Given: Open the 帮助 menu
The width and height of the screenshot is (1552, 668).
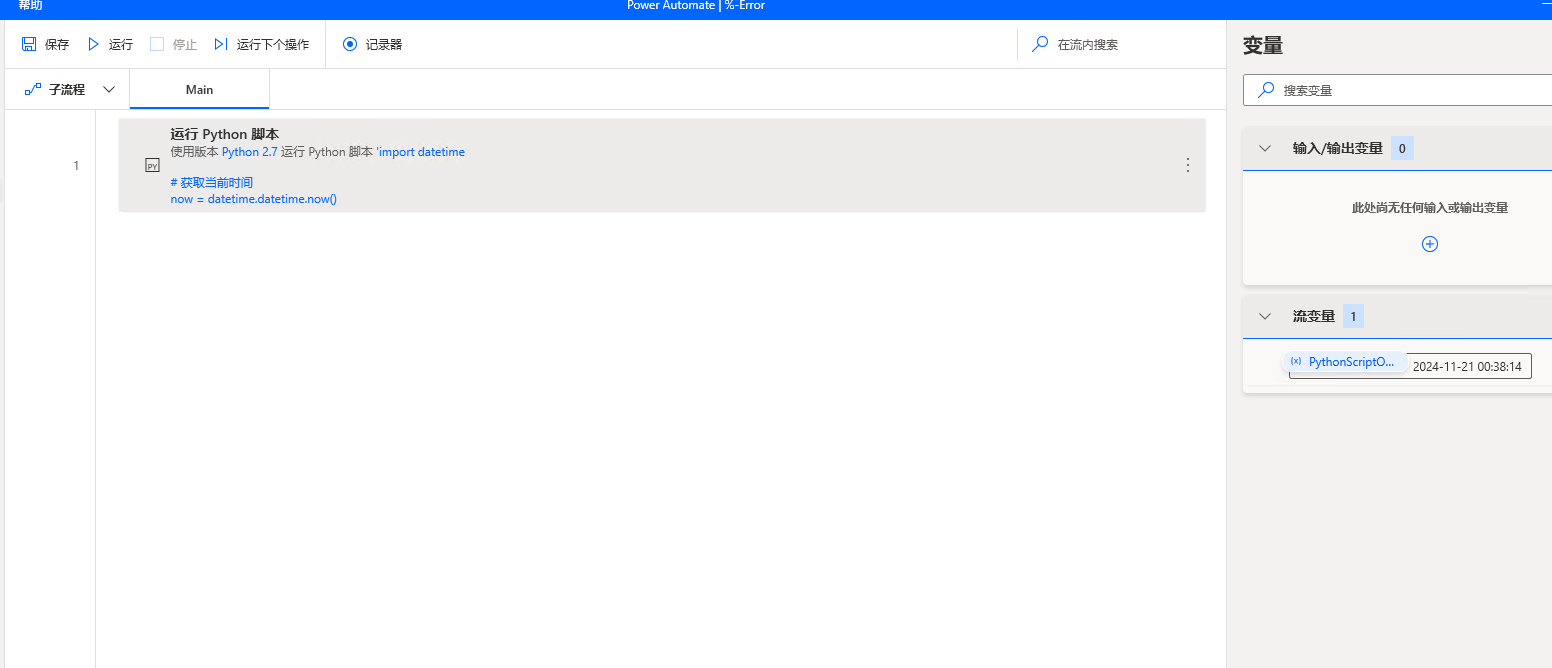Looking at the screenshot, I should 30,5.
